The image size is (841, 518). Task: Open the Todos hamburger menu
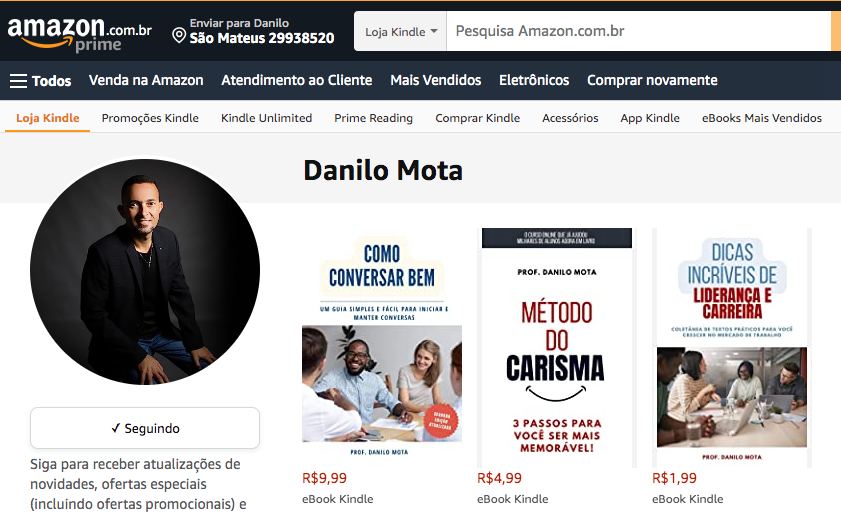(41, 80)
